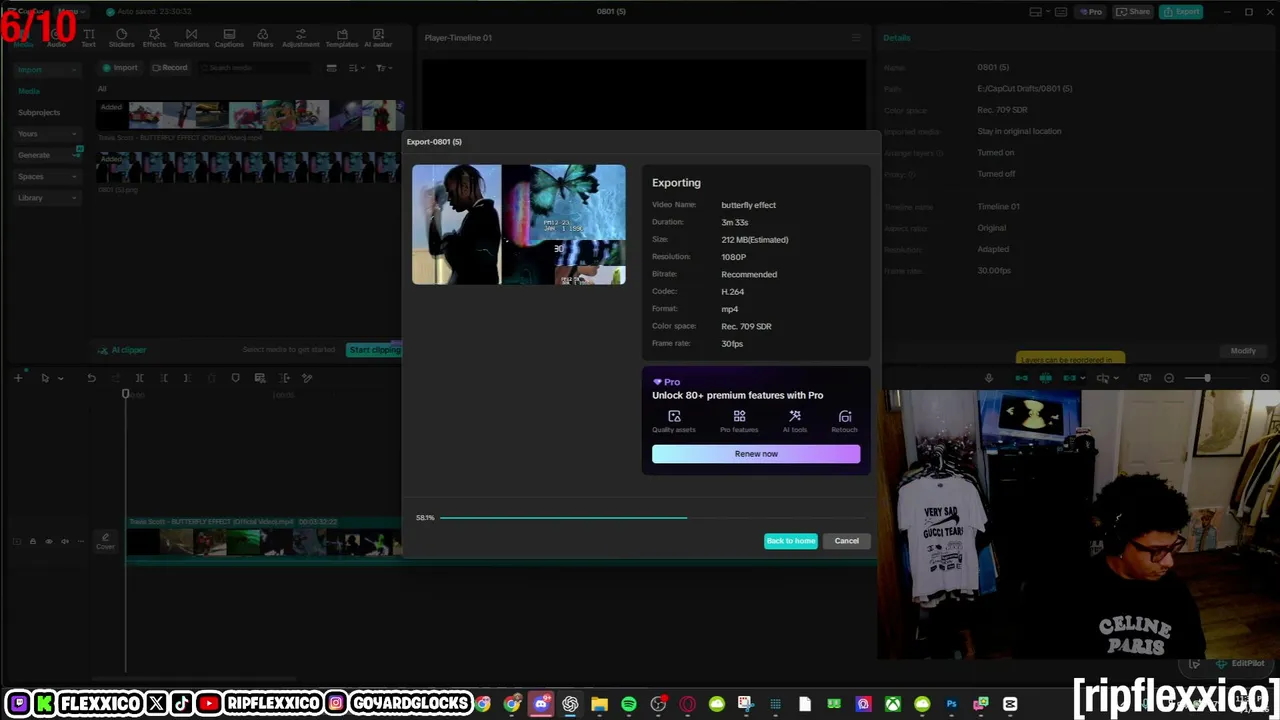1280x720 pixels.
Task: Click the split clip icon in timeline toolbar
Action: tap(139, 378)
